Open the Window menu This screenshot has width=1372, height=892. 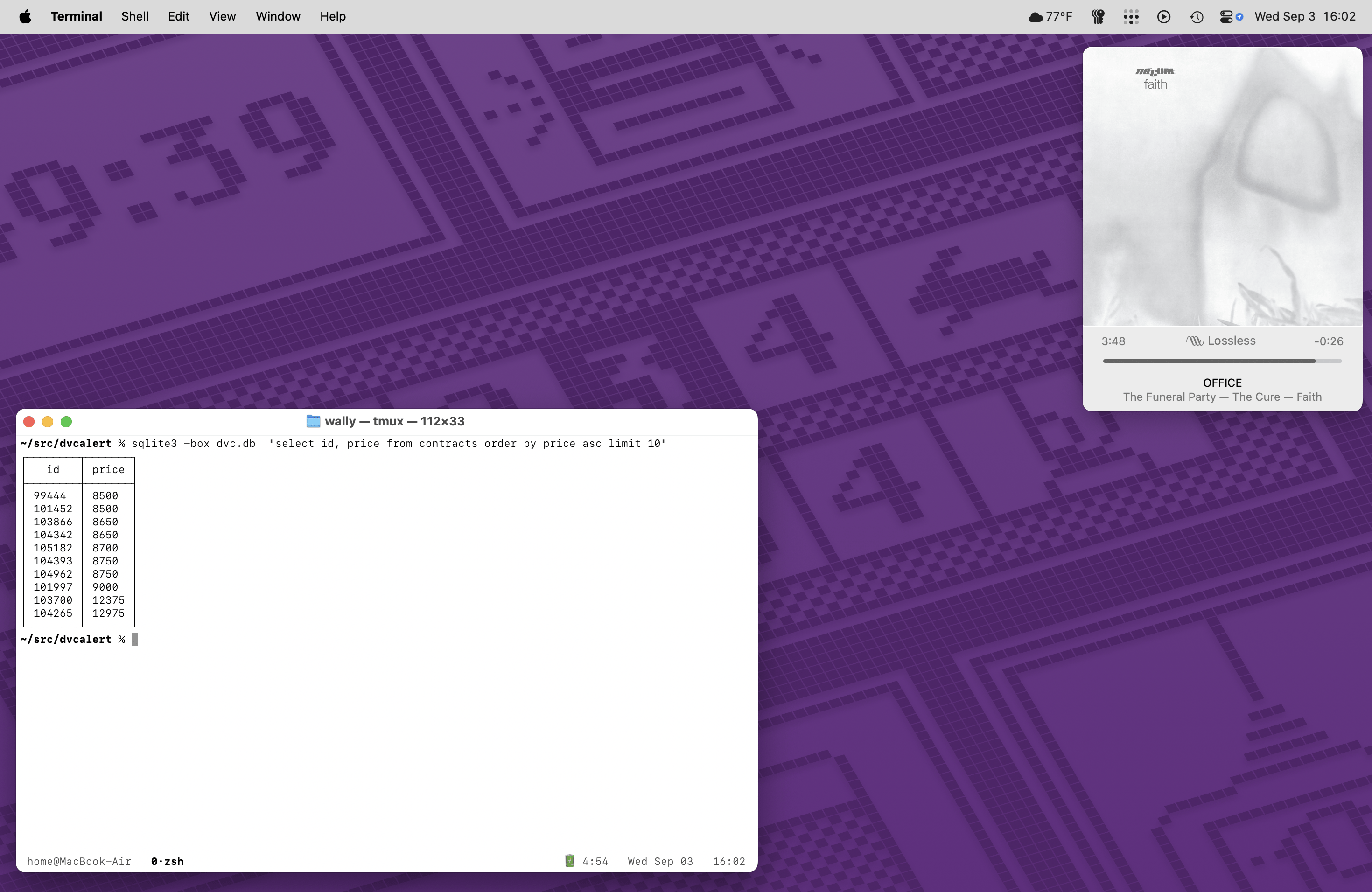(278, 16)
